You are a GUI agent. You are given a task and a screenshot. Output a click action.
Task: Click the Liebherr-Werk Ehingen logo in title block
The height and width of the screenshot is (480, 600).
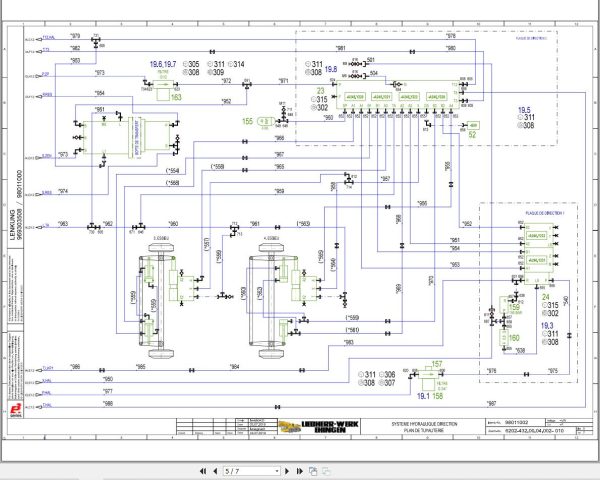tap(319, 427)
